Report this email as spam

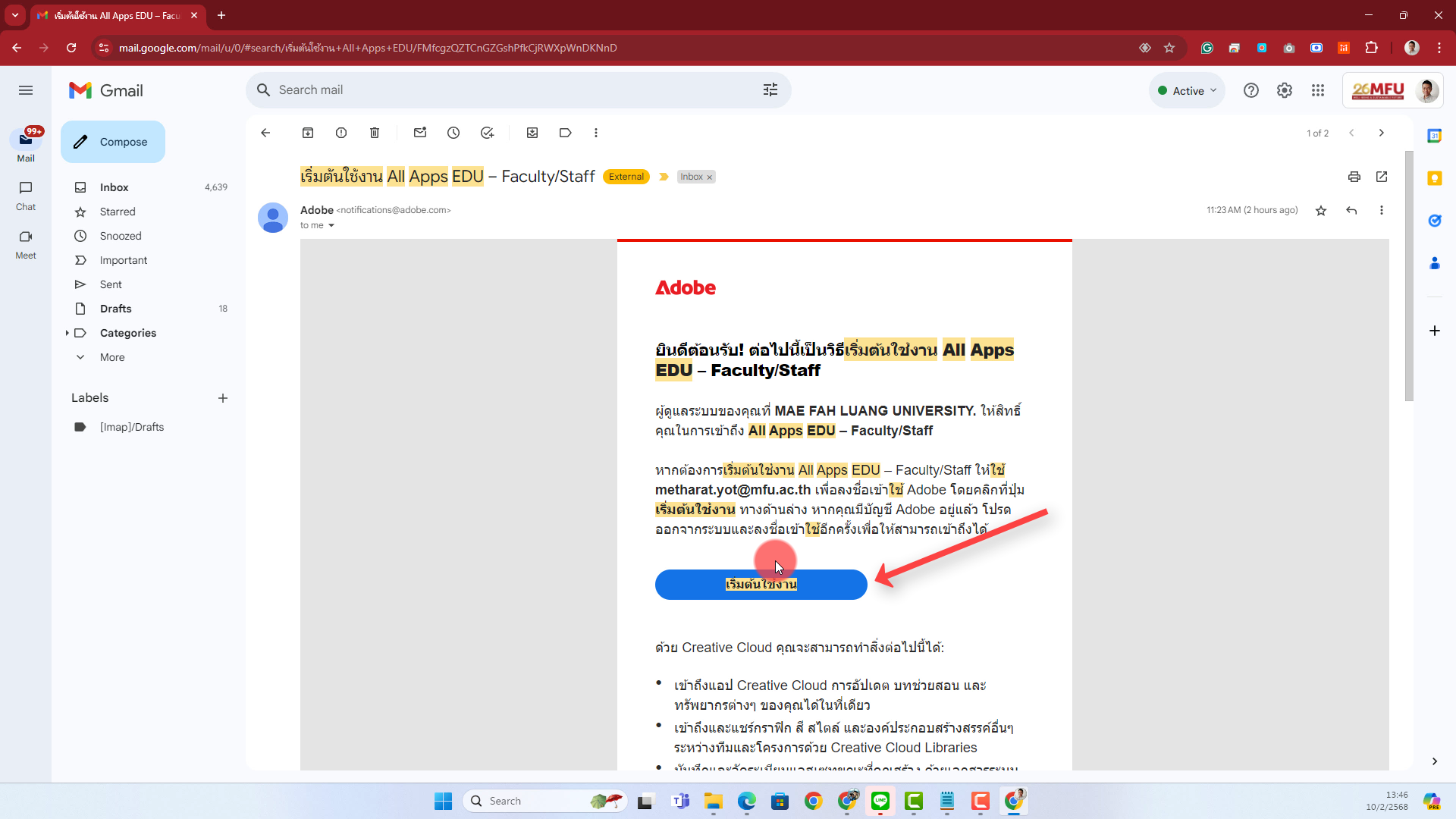[341, 133]
